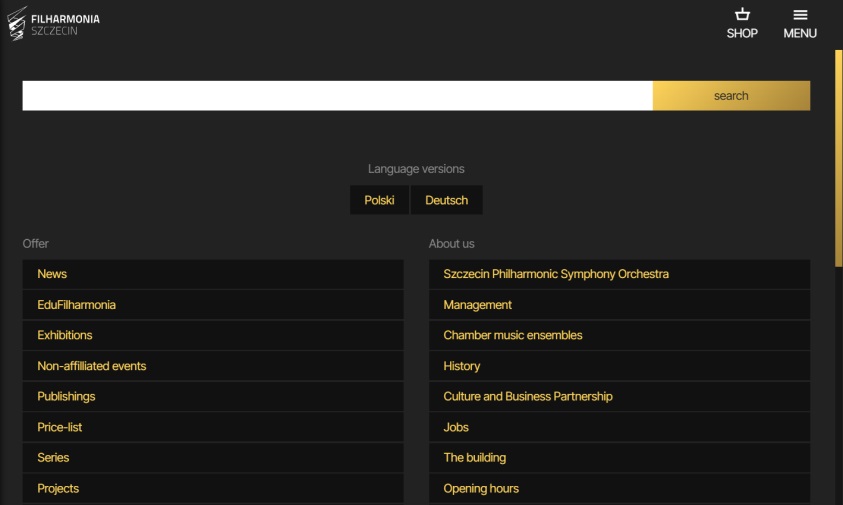The image size is (843, 505).
Task: Switch language to Polski
Action: (x=379, y=200)
